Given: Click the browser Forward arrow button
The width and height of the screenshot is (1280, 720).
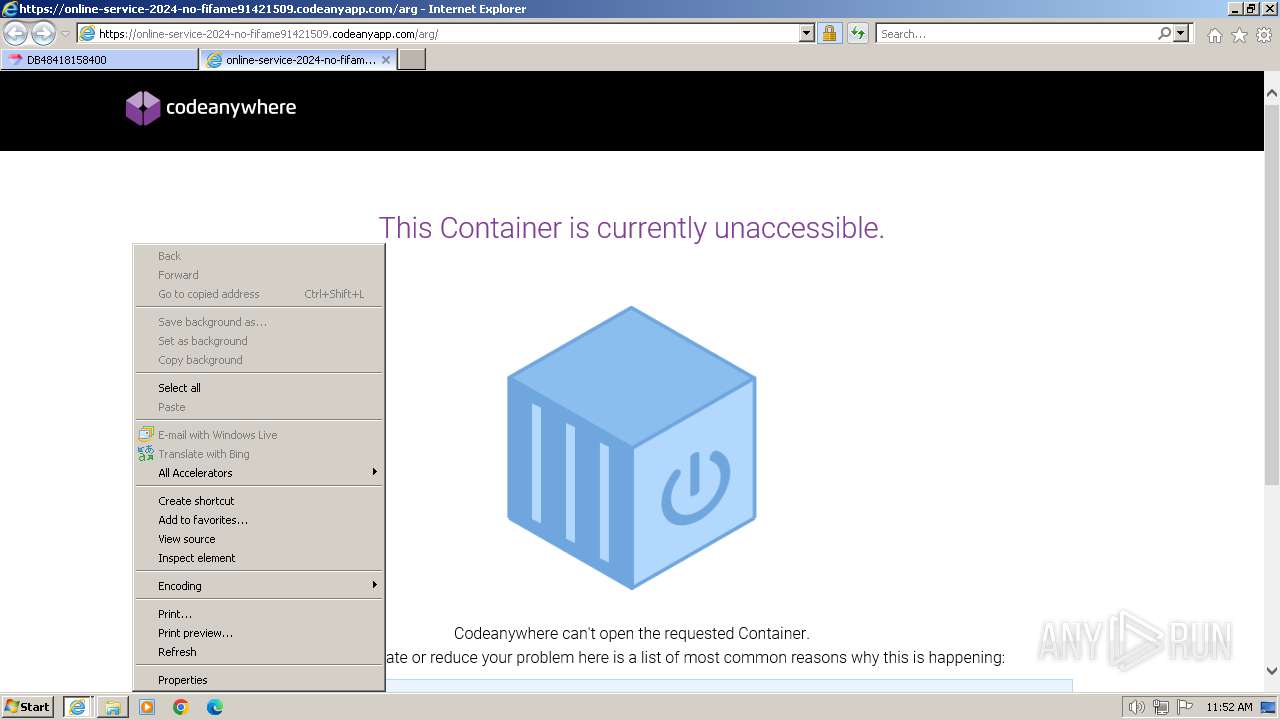Looking at the screenshot, I should [43, 34].
